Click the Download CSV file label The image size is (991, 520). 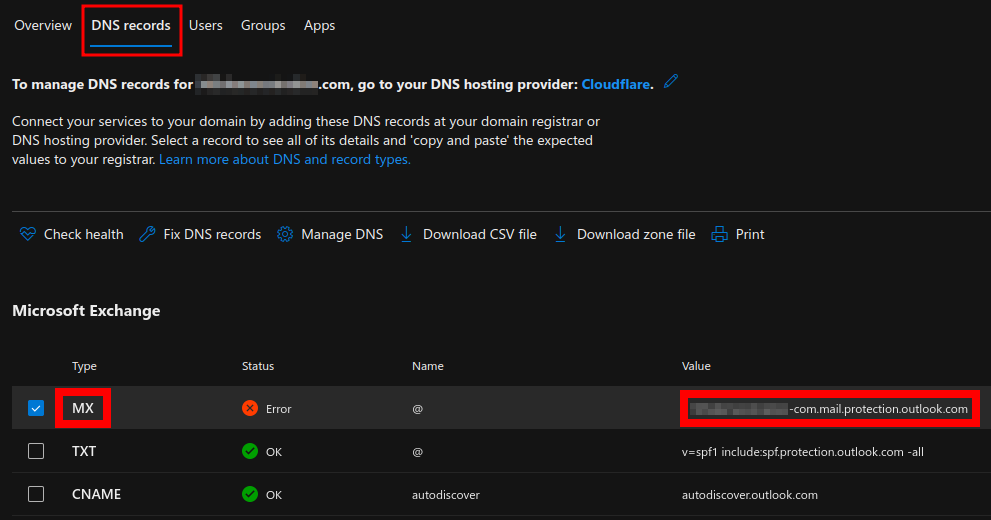480,234
